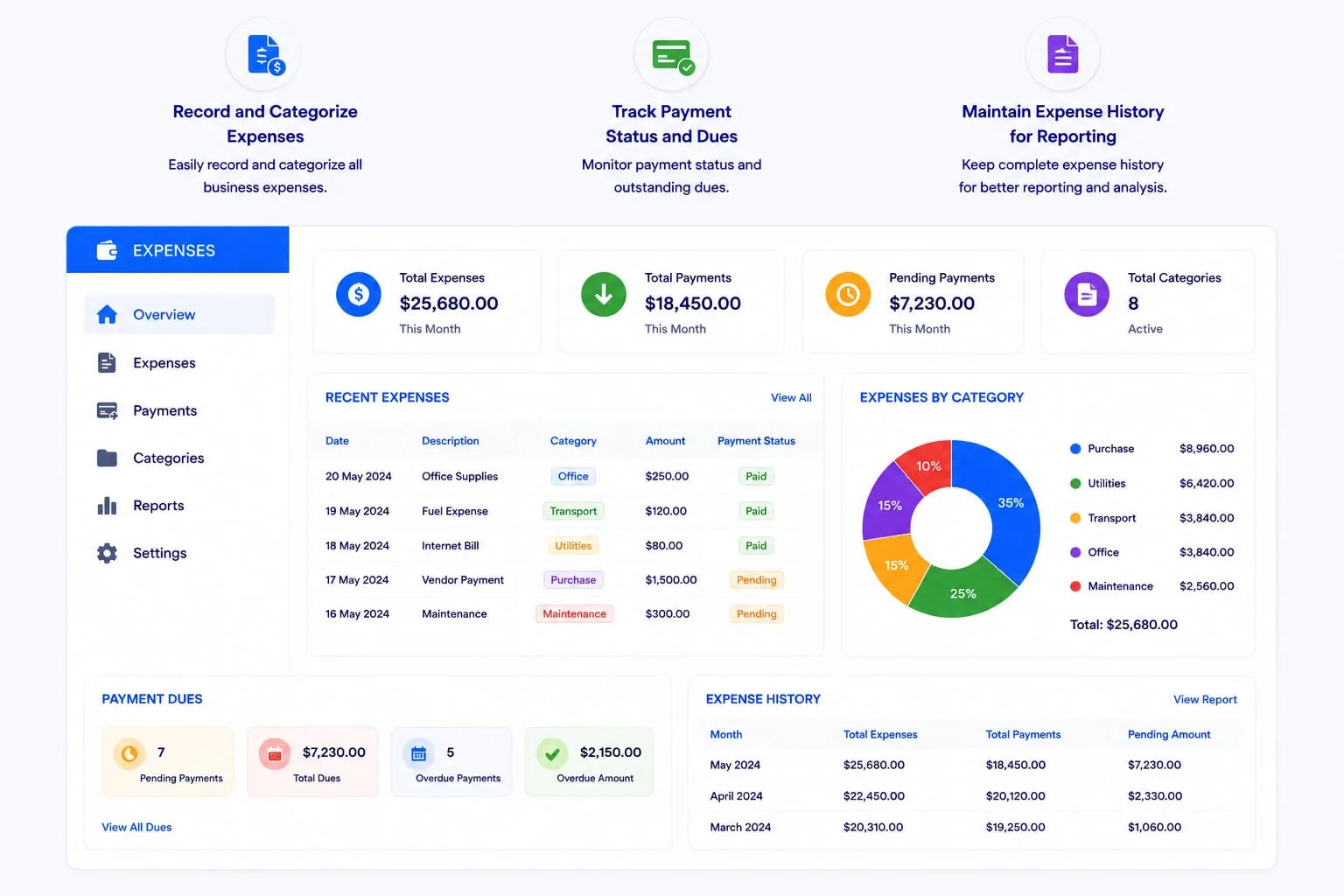Click the $7,230.00 Total Dues card

(312, 761)
